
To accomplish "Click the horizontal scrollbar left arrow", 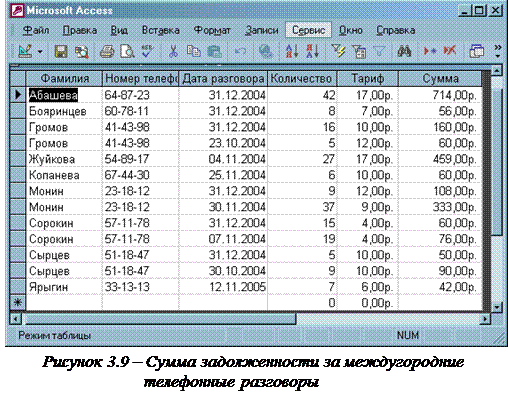I will [16, 319].
